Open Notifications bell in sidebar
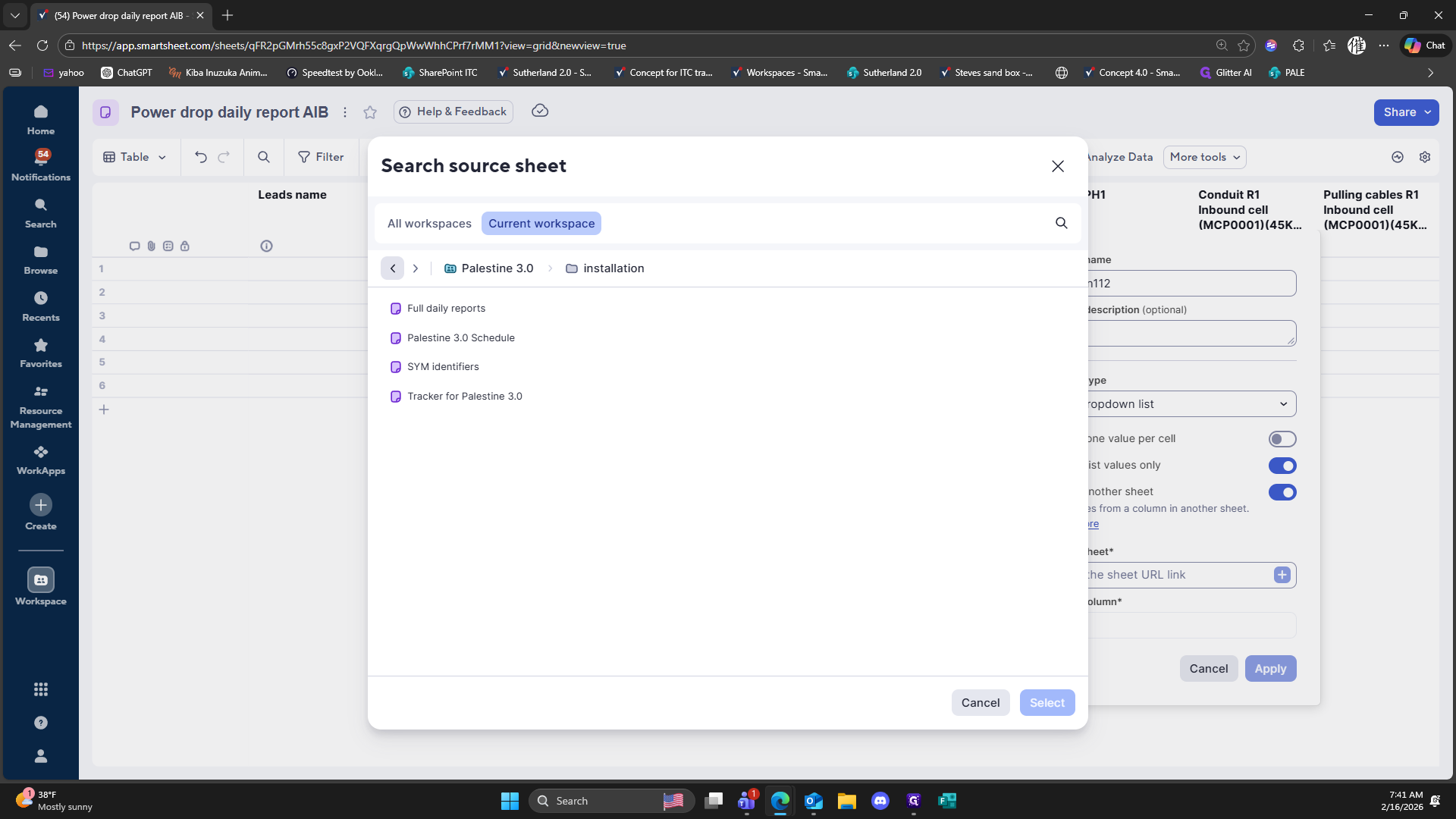This screenshot has height=819, width=1456. pyautogui.click(x=41, y=158)
